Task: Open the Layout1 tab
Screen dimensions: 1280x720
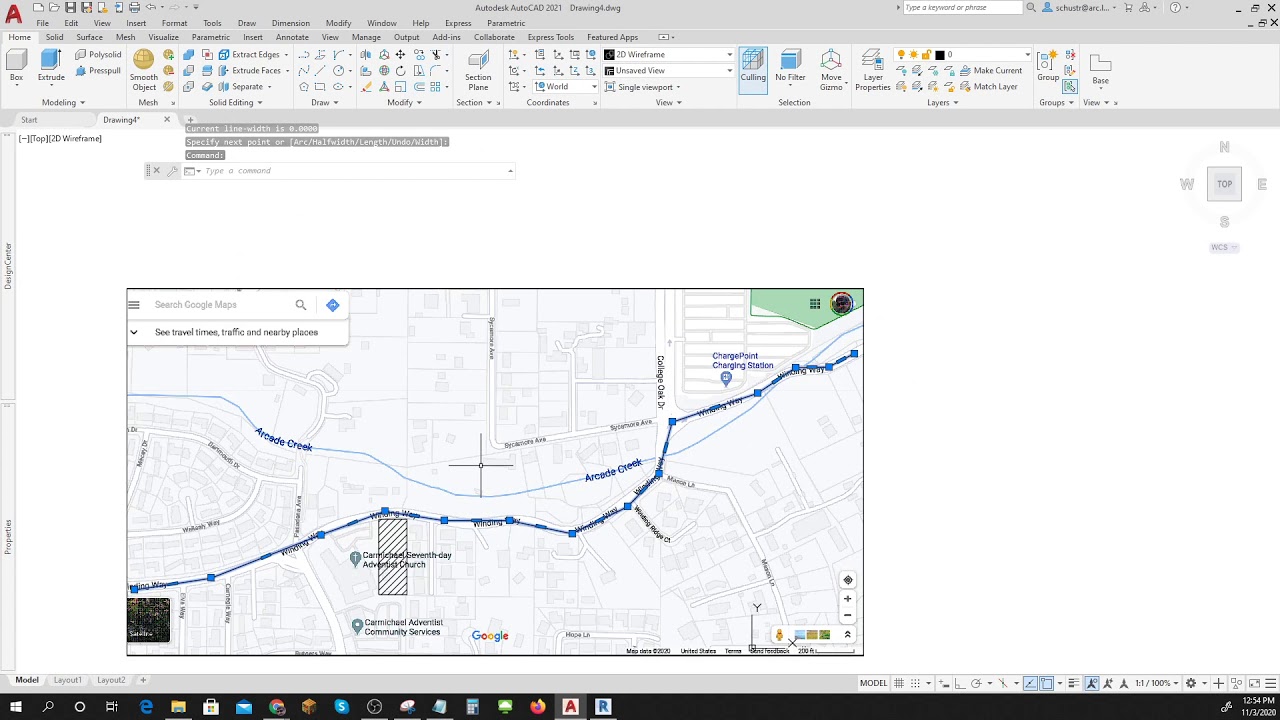Action: coord(67,680)
